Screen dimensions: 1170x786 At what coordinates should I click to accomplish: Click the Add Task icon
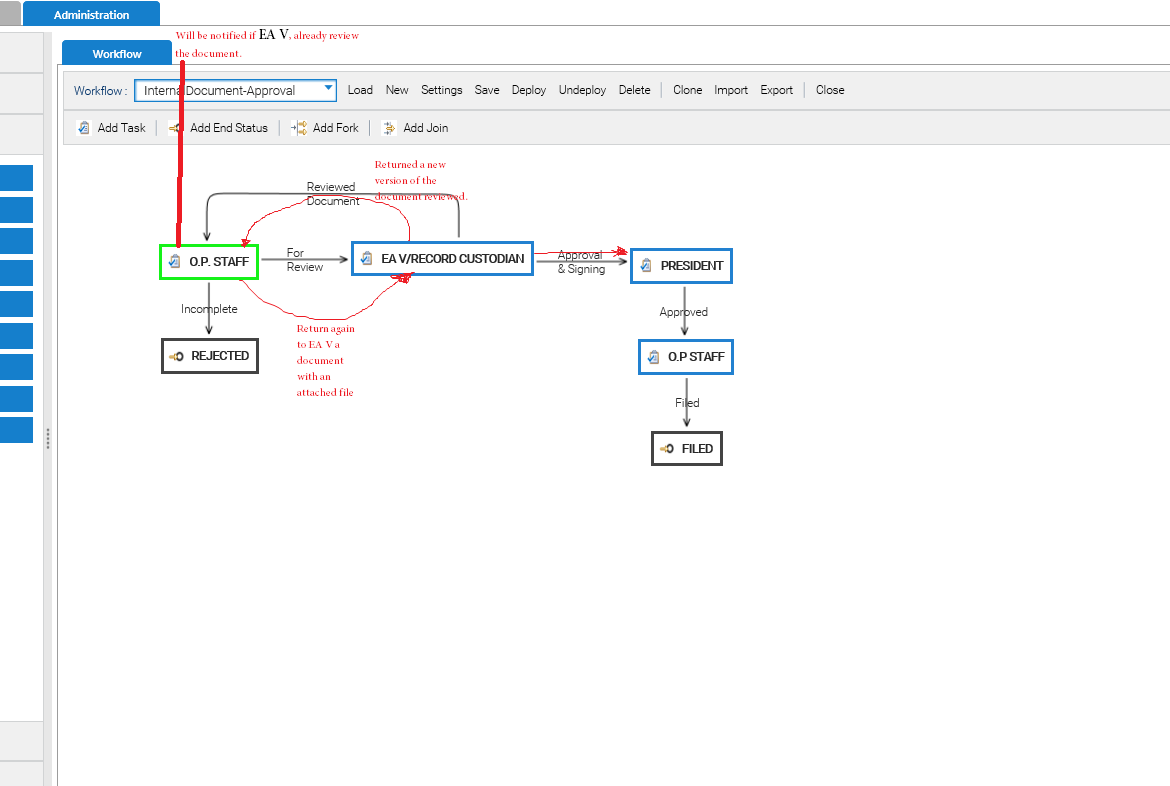(x=84, y=128)
